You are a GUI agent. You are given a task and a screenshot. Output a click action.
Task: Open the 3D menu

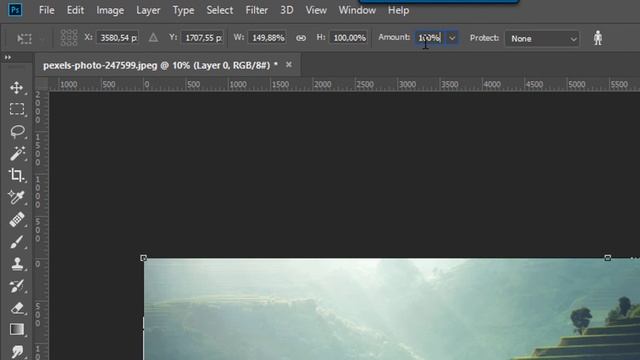point(287,10)
